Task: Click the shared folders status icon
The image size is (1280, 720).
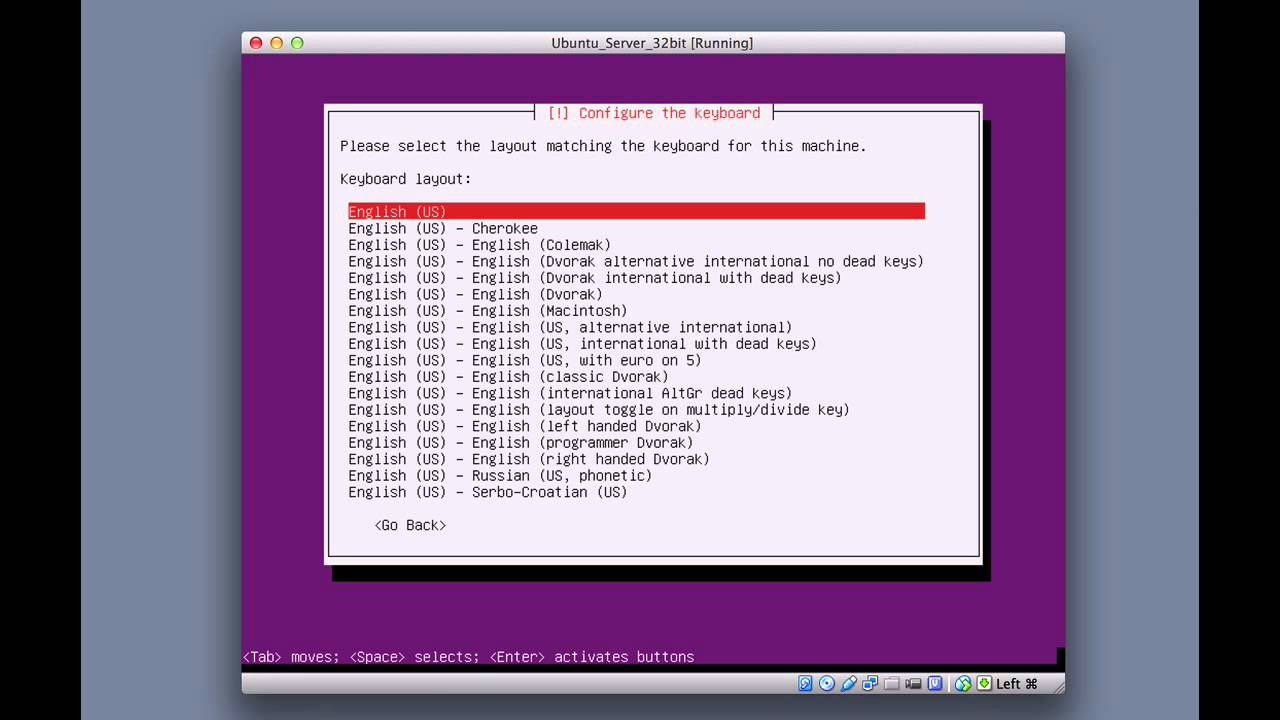Action: [x=891, y=684]
